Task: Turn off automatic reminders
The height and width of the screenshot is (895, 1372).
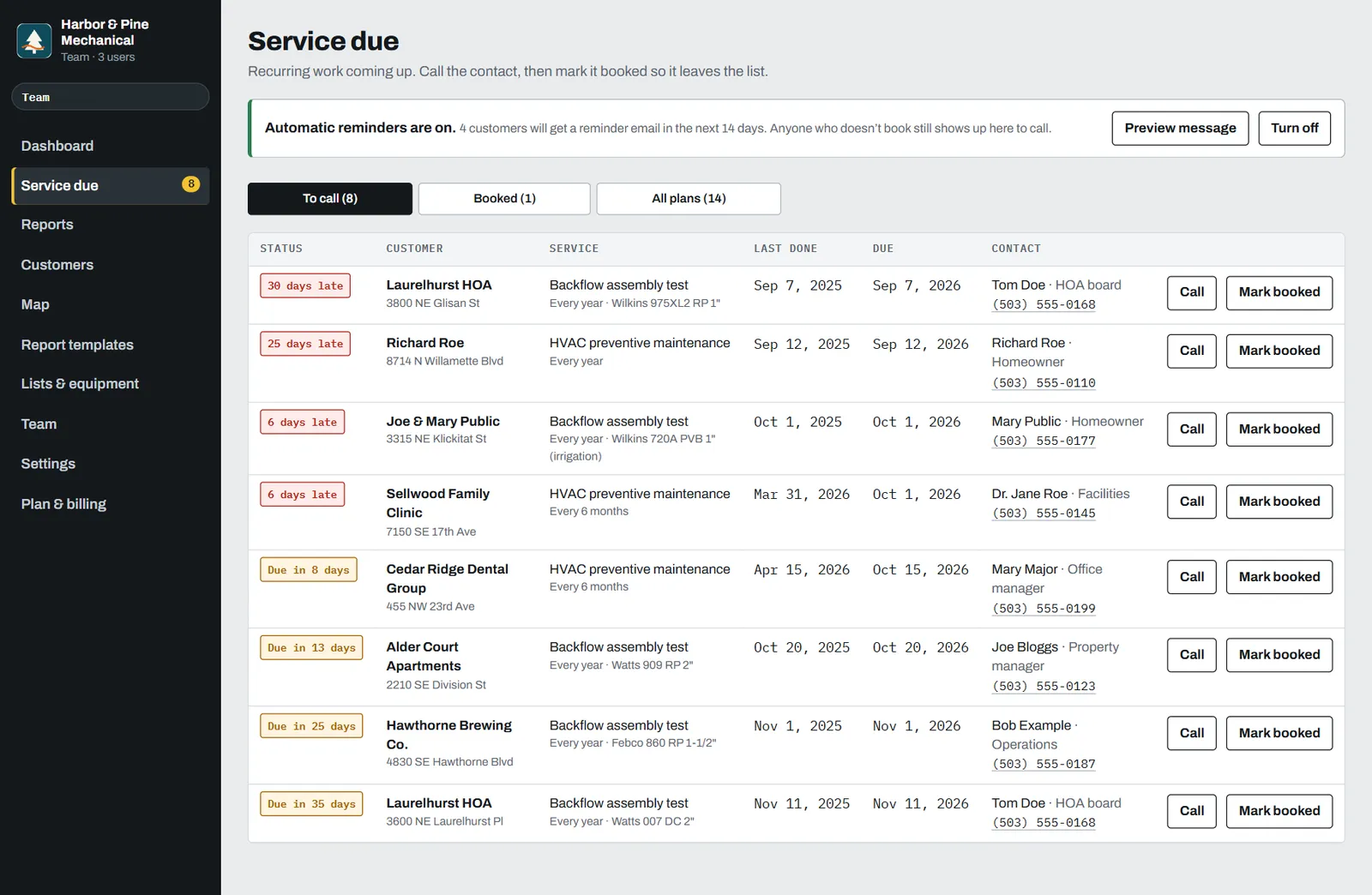Action: pyautogui.click(x=1295, y=129)
